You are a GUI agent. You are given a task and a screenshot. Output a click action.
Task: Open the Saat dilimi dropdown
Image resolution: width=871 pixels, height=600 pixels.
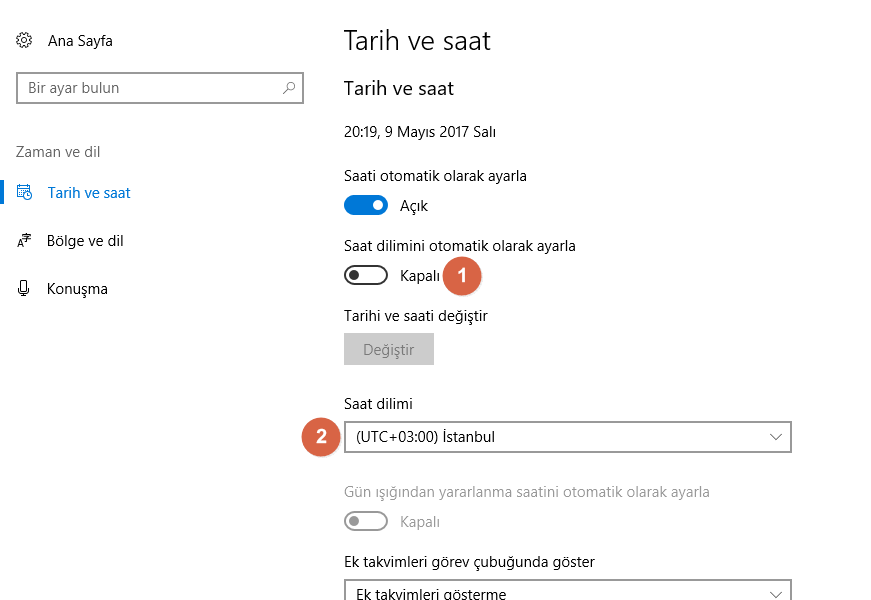567,437
